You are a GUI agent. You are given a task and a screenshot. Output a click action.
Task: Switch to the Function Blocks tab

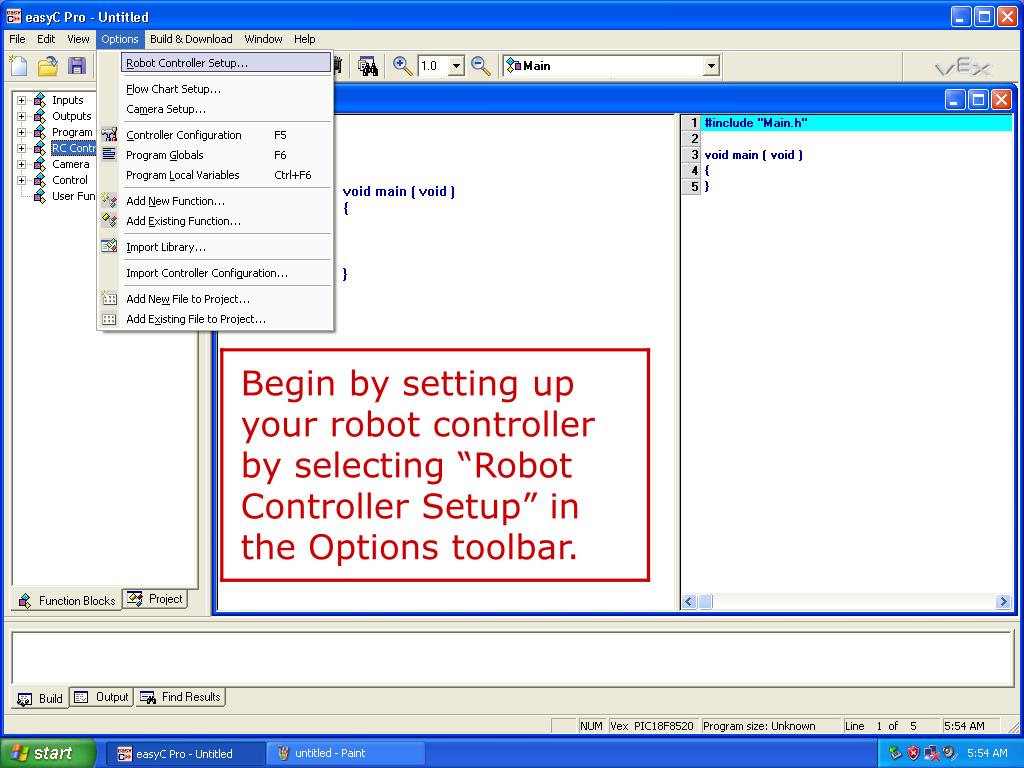[x=67, y=601]
